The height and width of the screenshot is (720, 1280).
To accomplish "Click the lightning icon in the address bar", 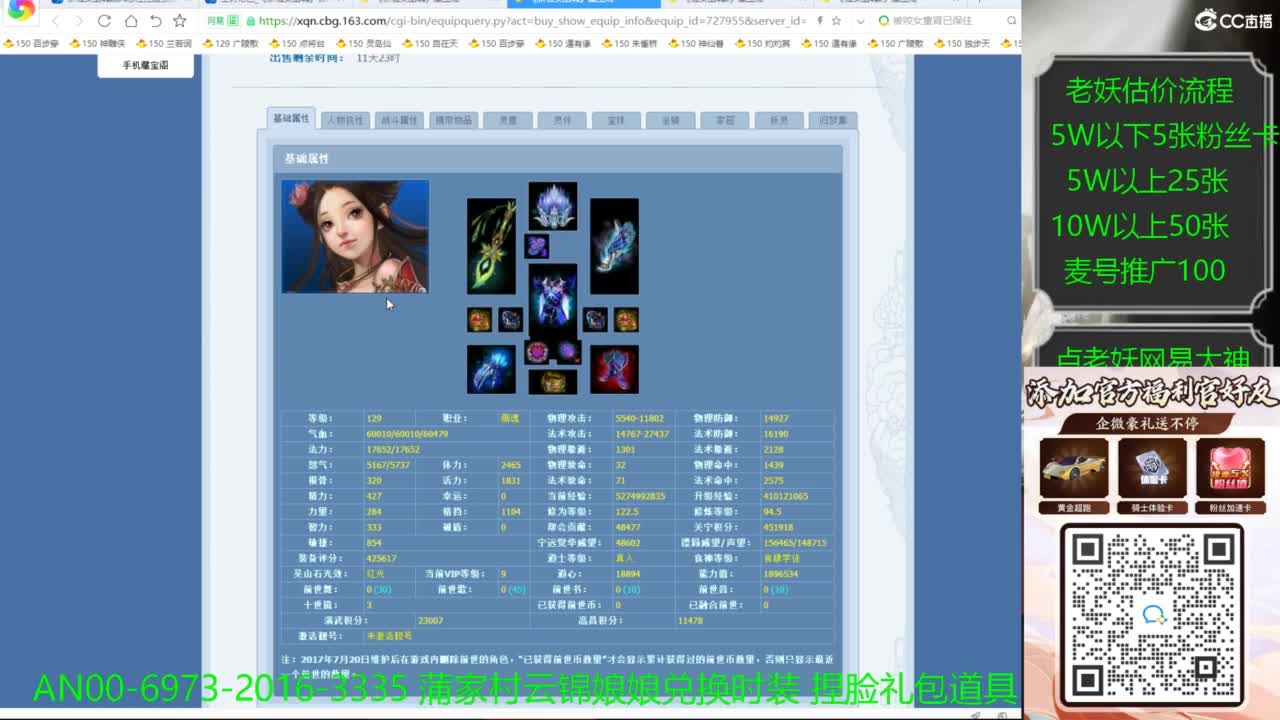I will [820, 21].
